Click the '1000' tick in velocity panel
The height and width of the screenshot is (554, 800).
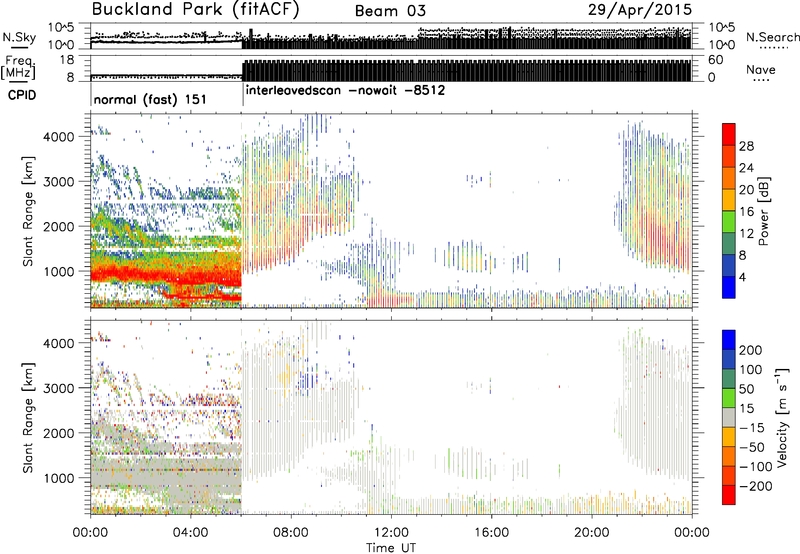[58, 477]
